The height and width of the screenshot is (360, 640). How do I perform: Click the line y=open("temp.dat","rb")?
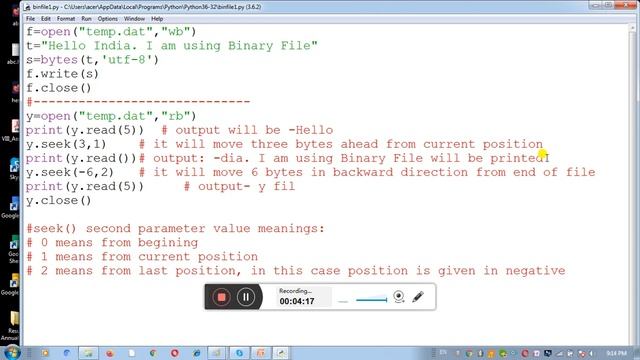click(x=111, y=116)
